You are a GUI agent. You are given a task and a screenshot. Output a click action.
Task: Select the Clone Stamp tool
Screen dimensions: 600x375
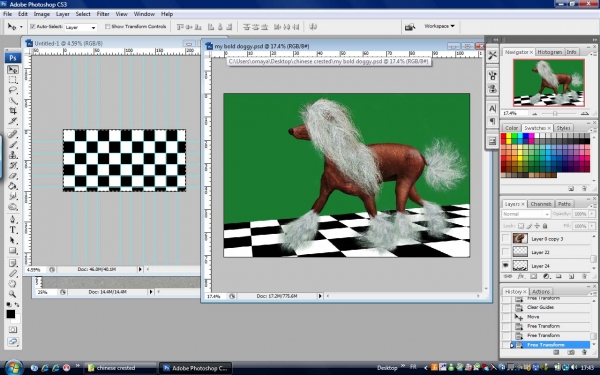(x=13, y=155)
